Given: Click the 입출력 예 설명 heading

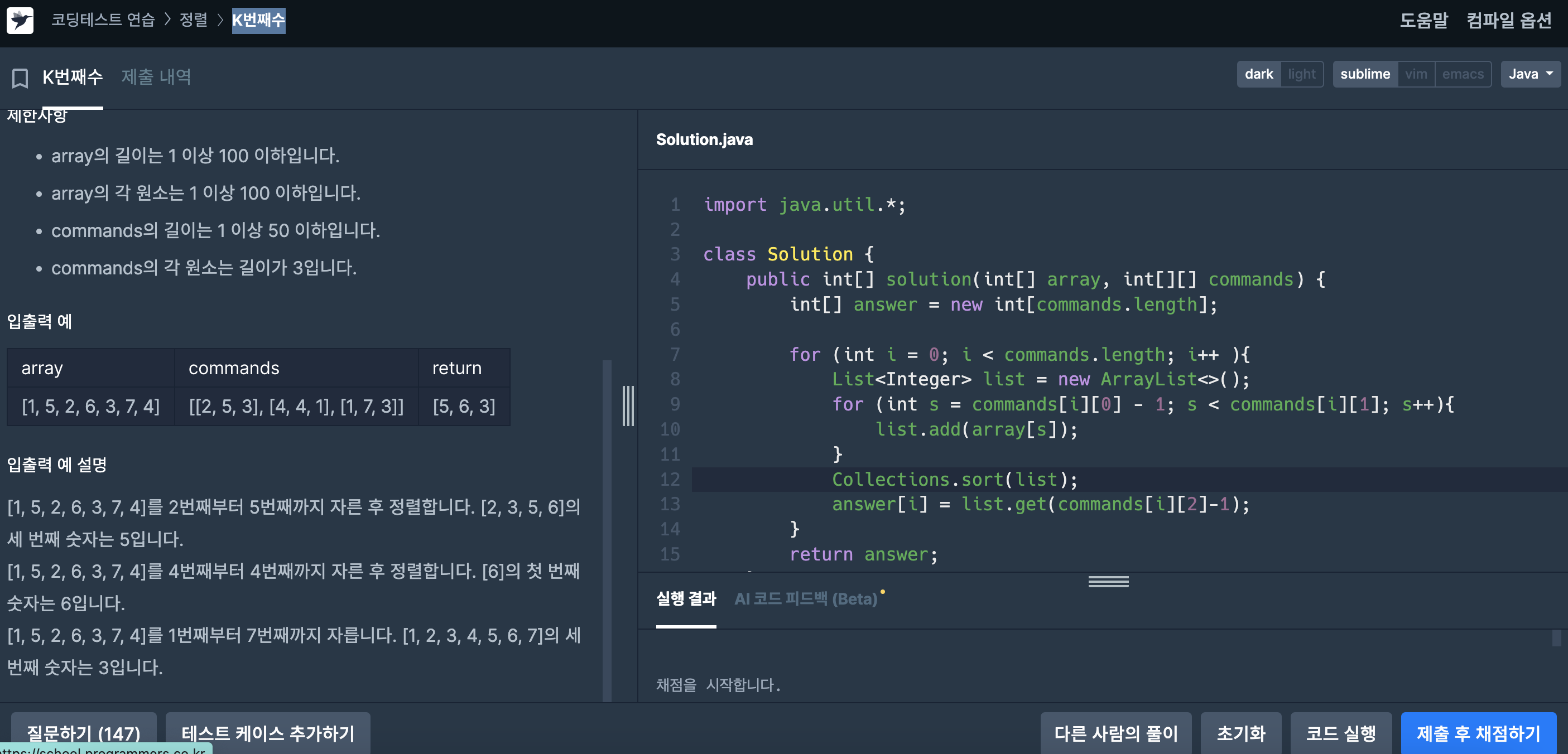Looking at the screenshot, I should click(56, 465).
